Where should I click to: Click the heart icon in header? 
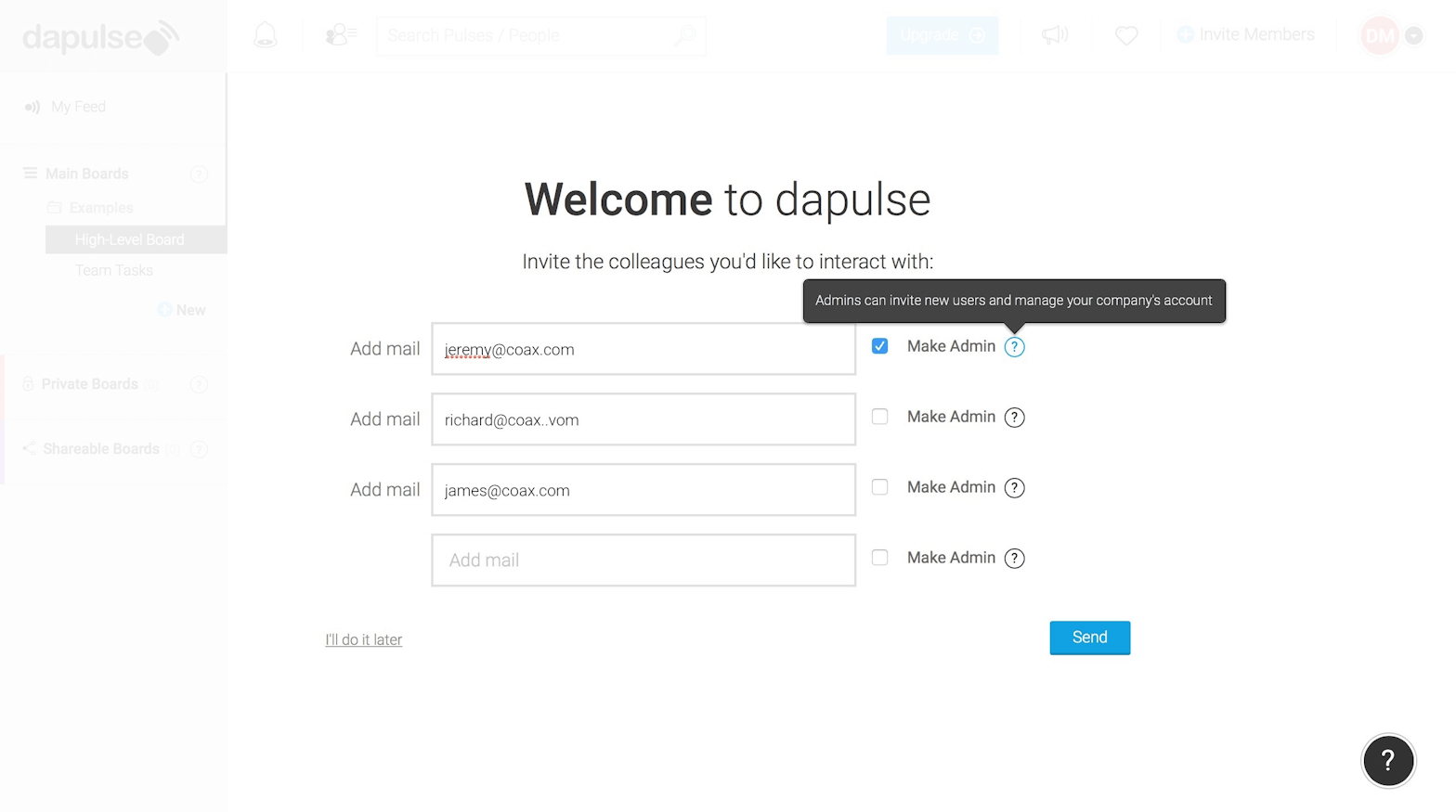pyautogui.click(x=1126, y=35)
